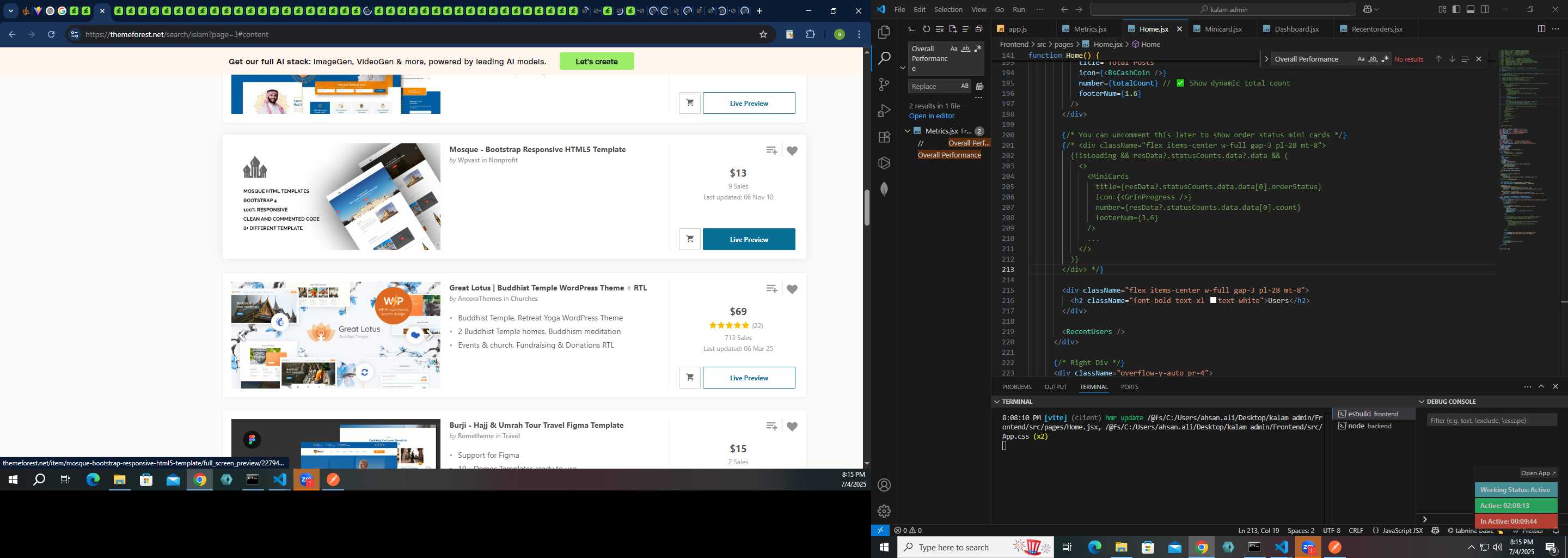Toggle Preserve Case in the Replace field

point(964,86)
